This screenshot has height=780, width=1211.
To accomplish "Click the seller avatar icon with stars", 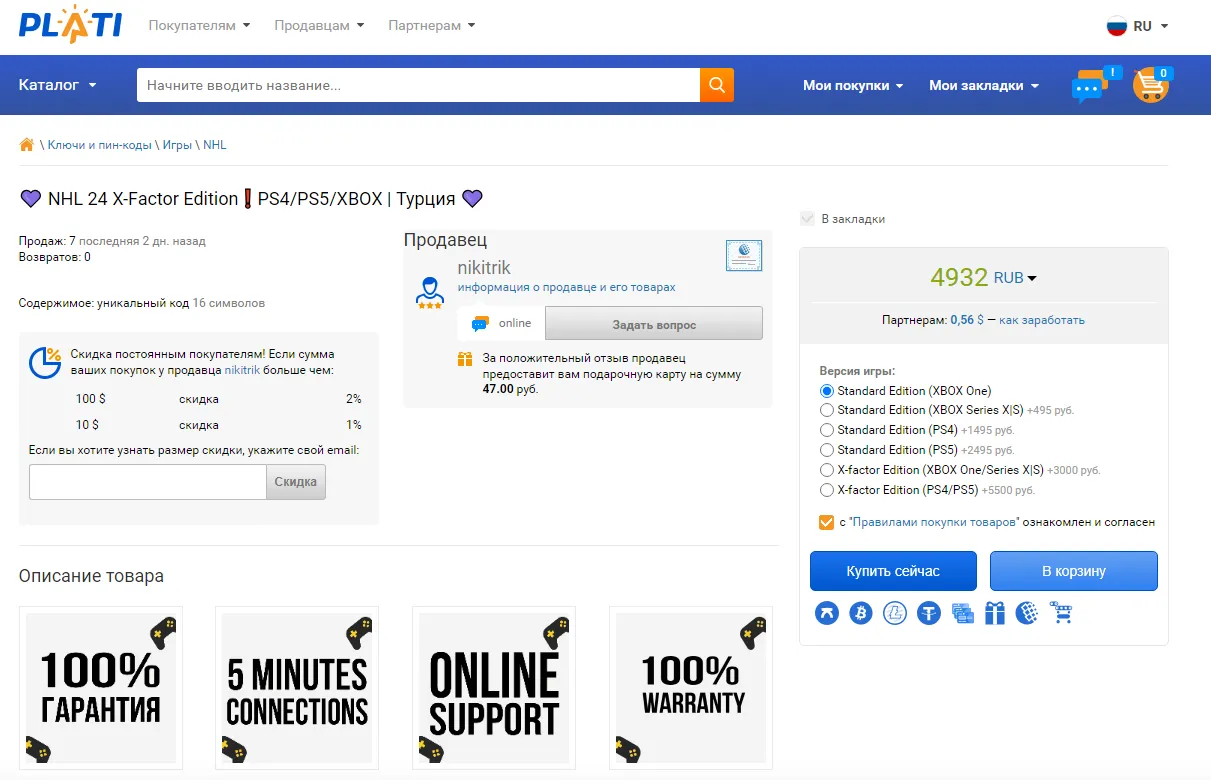I will (x=430, y=292).
